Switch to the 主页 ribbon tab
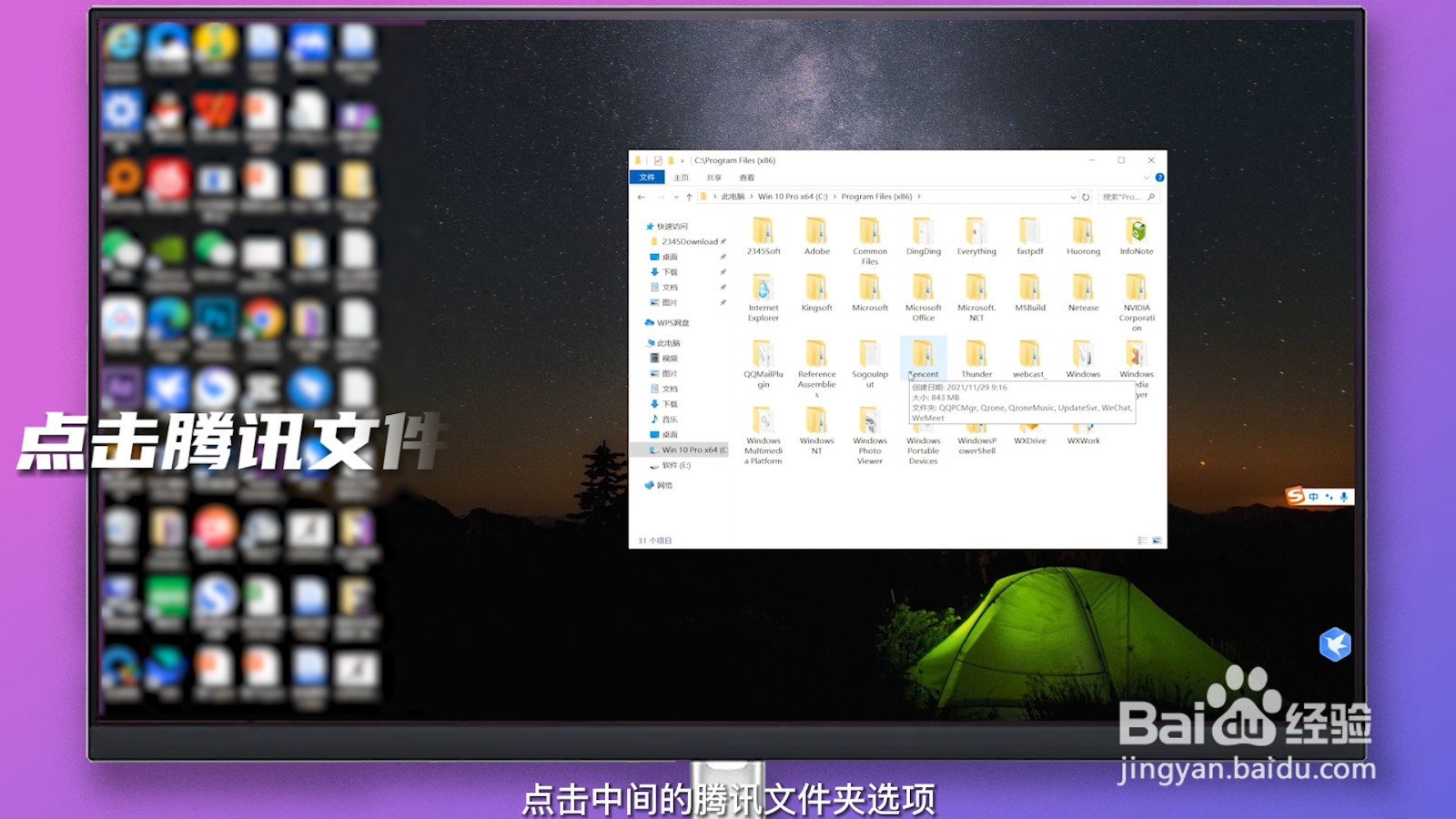 point(681,177)
